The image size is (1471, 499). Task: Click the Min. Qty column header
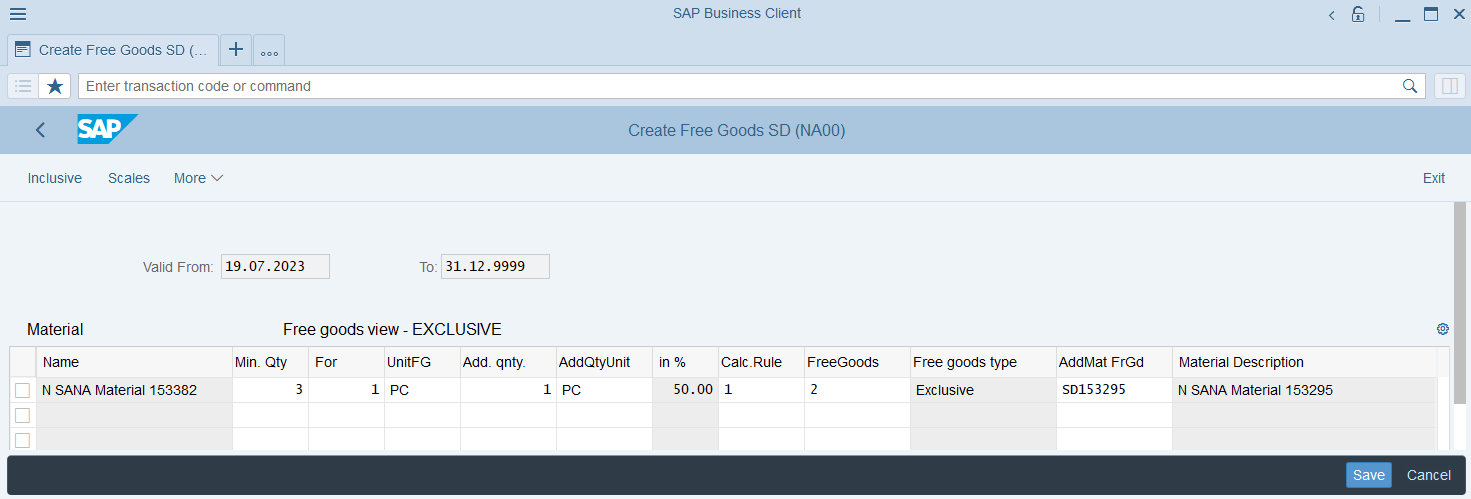point(270,362)
